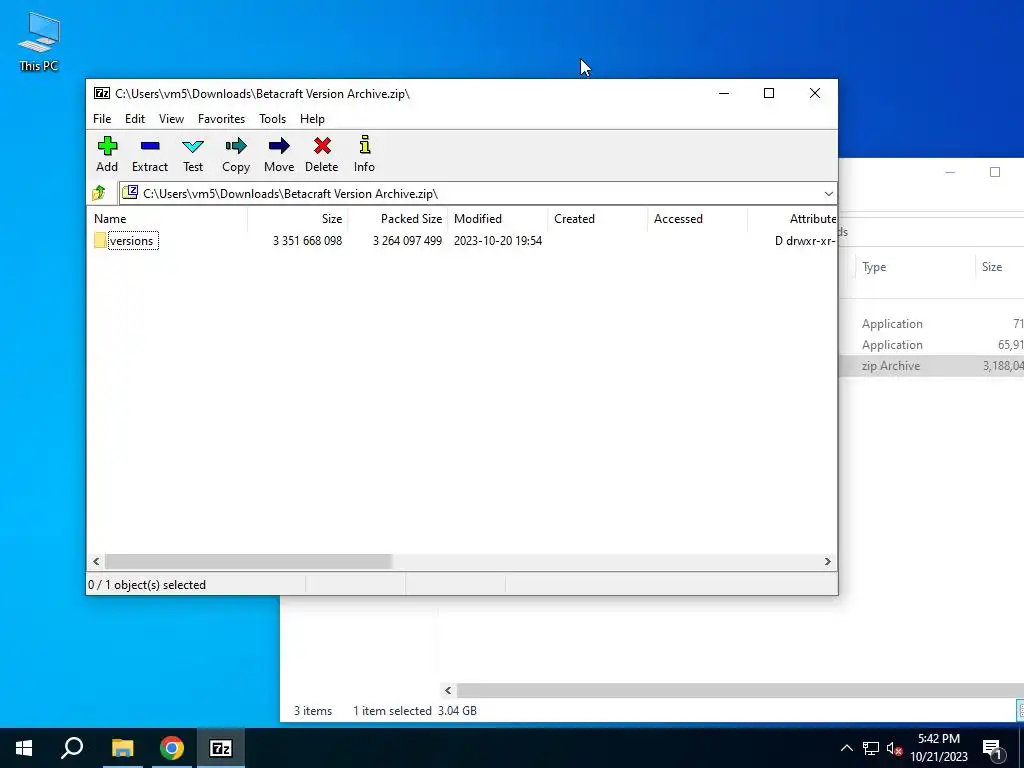Viewport: 1024px width, 768px height.
Task: Minimize the background Explorer window
Action: pyautogui.click(x=950, y=172)
